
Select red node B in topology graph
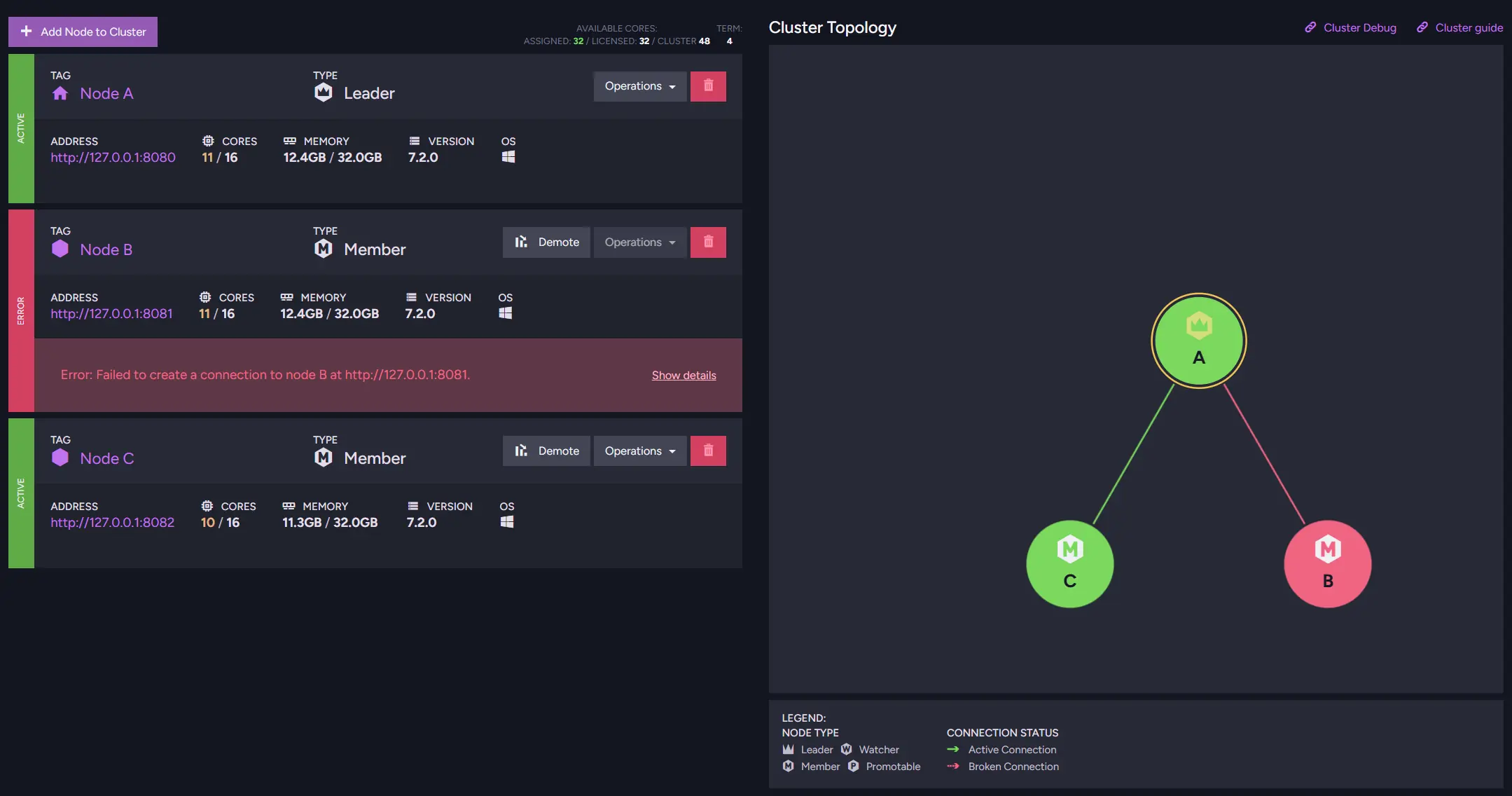(1327, 564)
